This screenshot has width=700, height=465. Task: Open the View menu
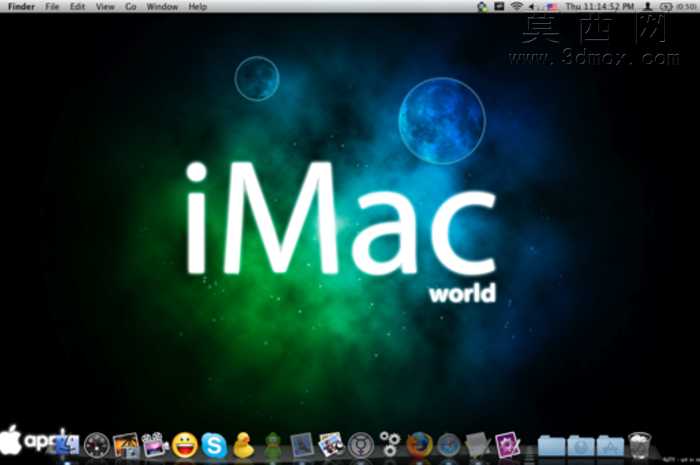(x=105, y=7)
